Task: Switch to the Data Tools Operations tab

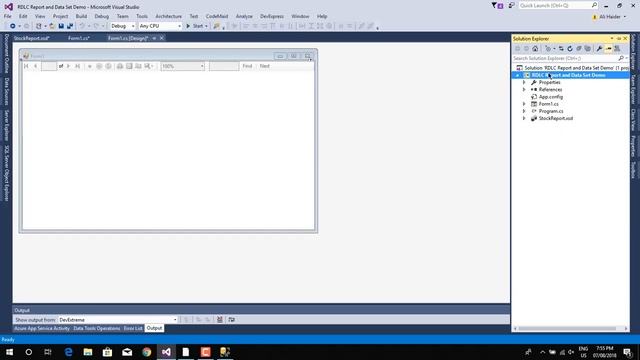Action: pos(97,328)
